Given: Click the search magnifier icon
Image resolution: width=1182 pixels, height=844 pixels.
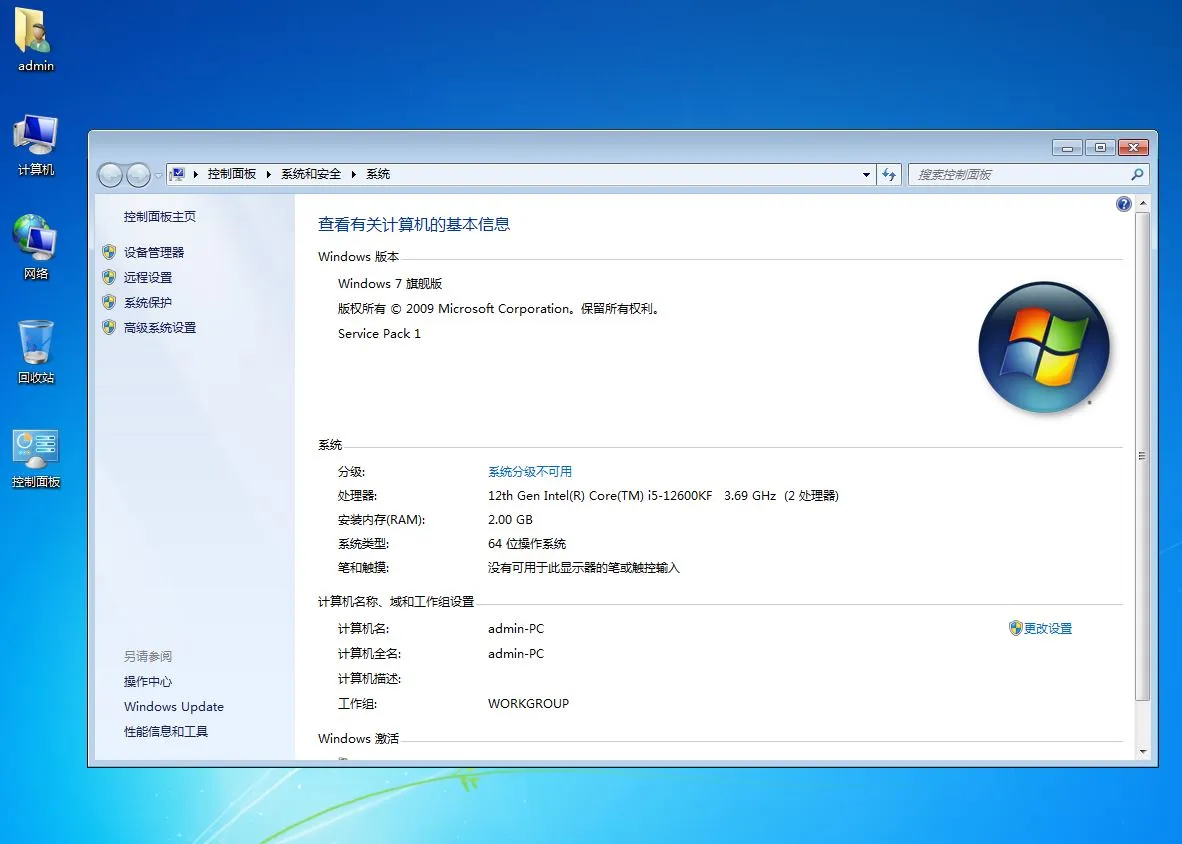Looking at the screenshot, I should [1136, 175].
